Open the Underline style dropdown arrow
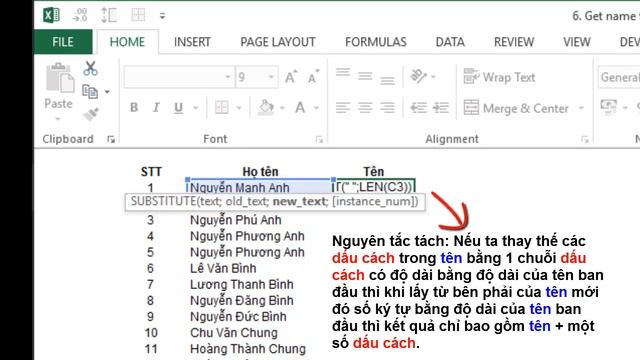640x360 pixels. coord(196,108)
